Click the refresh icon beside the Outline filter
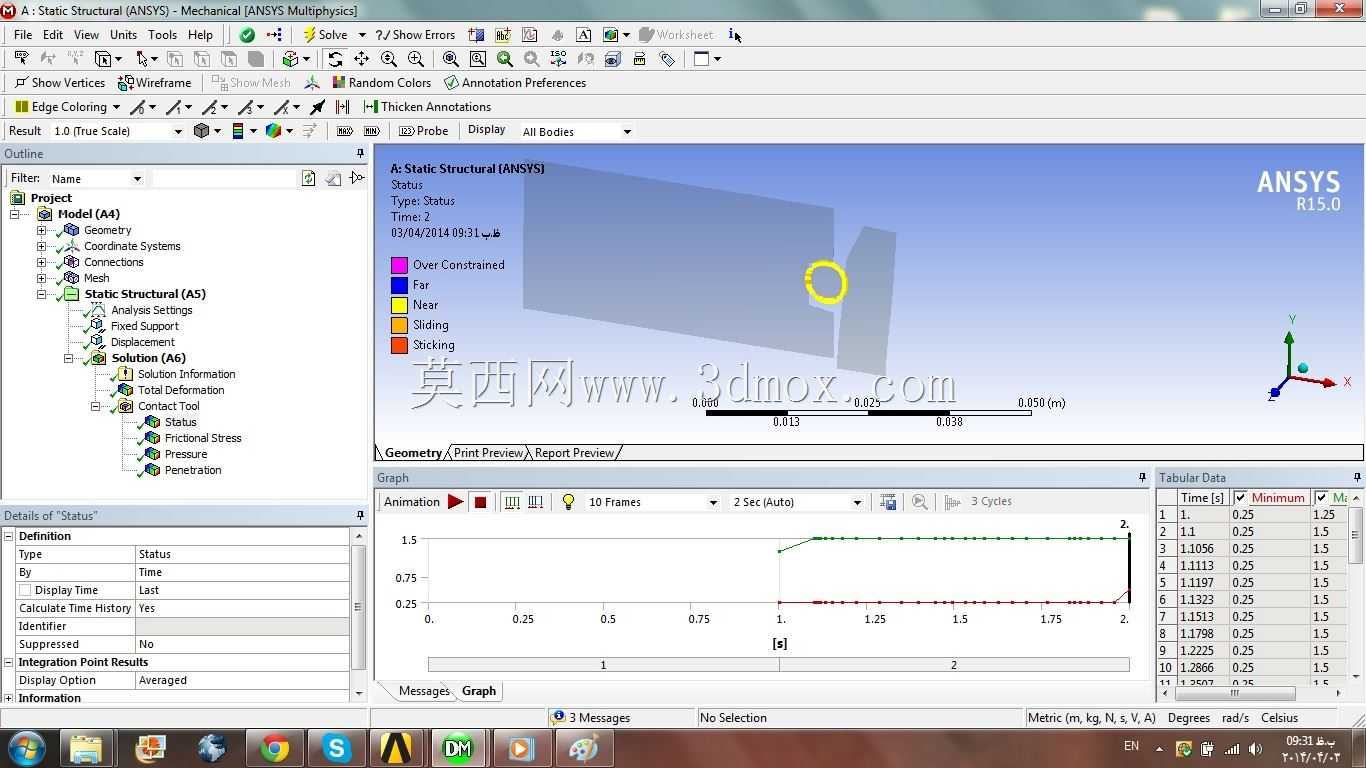Image resolution: width=1366 pixels, height=768 pixels. pos(308,178)
